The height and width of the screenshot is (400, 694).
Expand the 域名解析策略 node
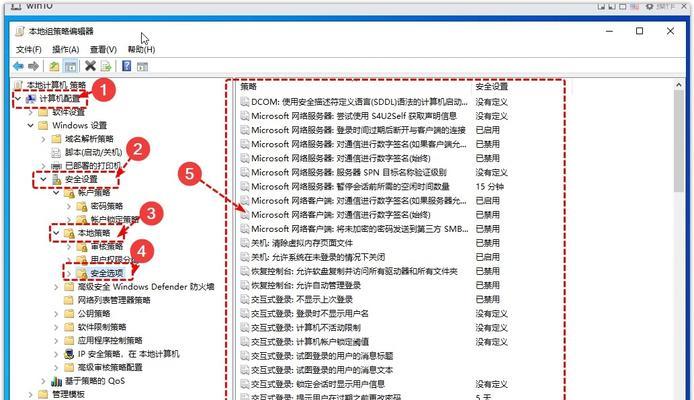(43, 139)
